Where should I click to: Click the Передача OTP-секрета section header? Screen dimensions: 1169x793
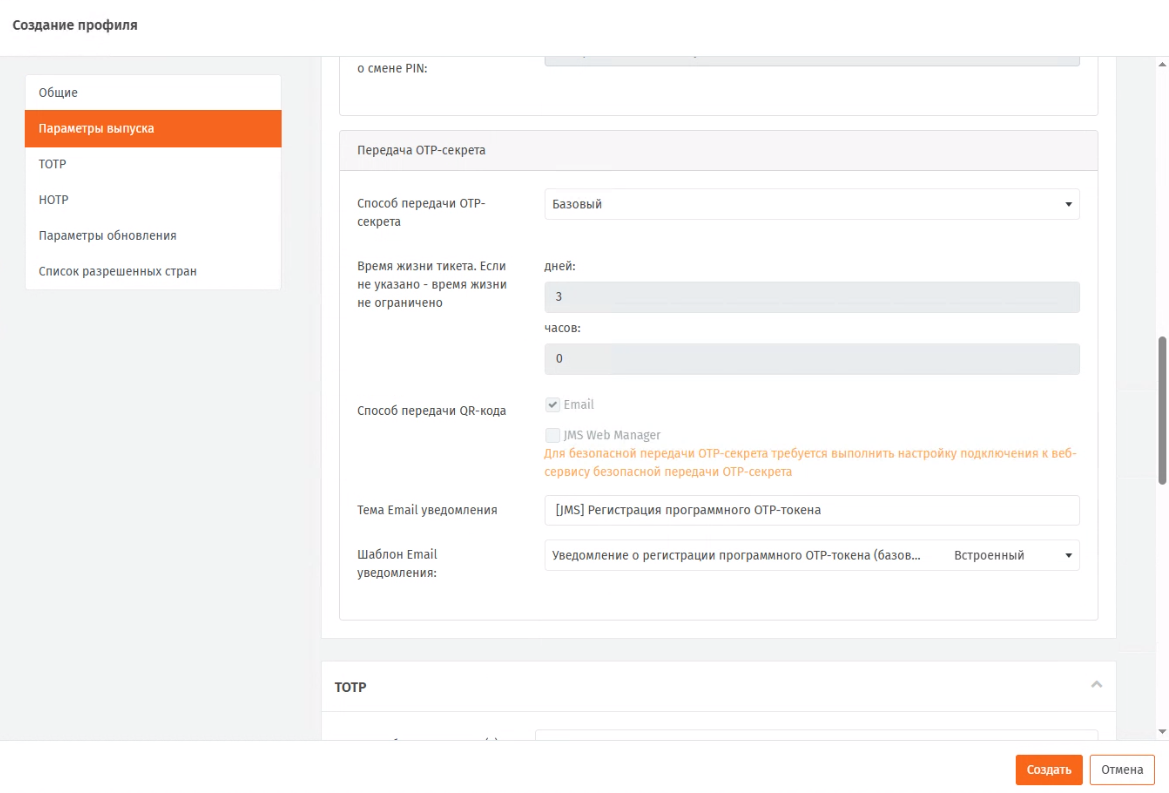coord(718,150)
